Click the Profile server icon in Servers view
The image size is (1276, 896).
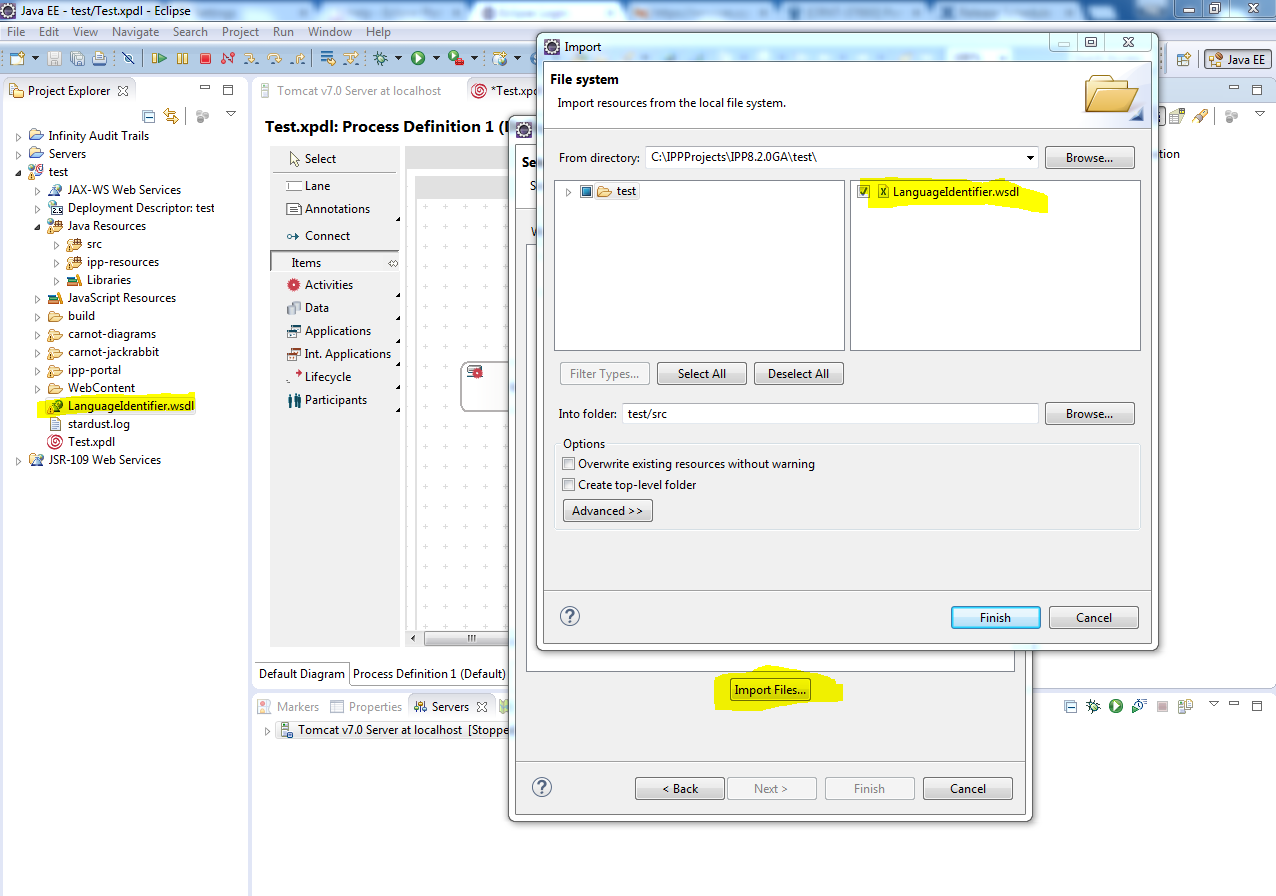(x=1139, y=706)
